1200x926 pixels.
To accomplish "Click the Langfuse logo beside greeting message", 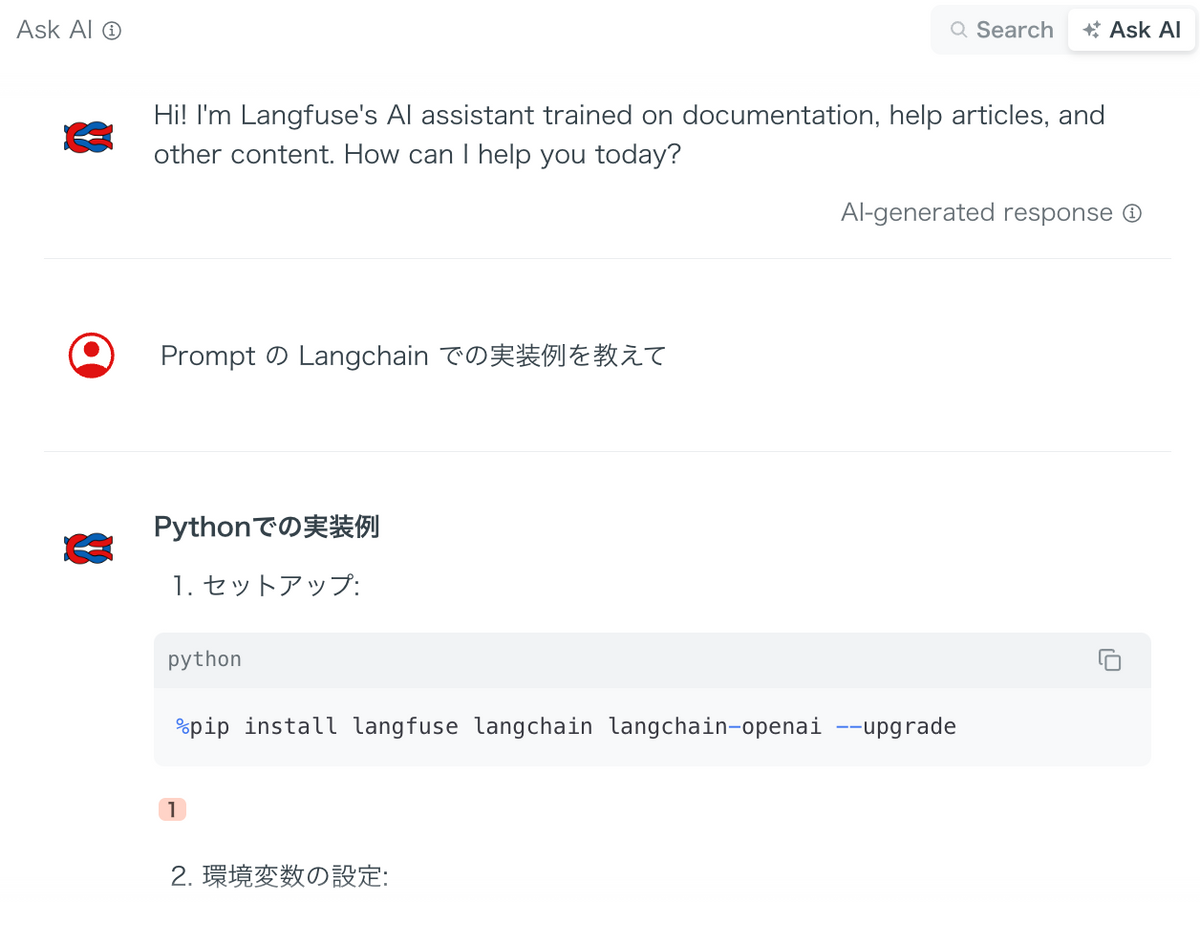I will point(88,137).
